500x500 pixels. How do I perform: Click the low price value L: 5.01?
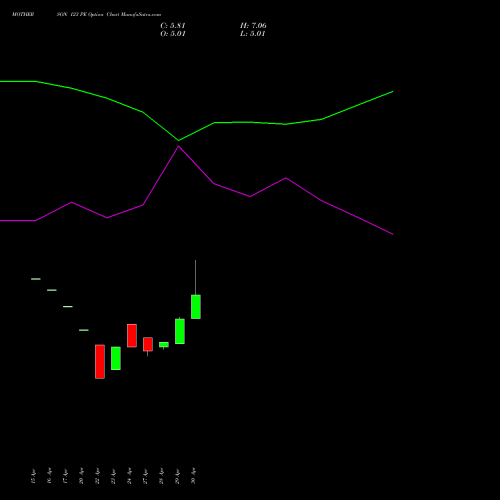(x=253, y=34)
